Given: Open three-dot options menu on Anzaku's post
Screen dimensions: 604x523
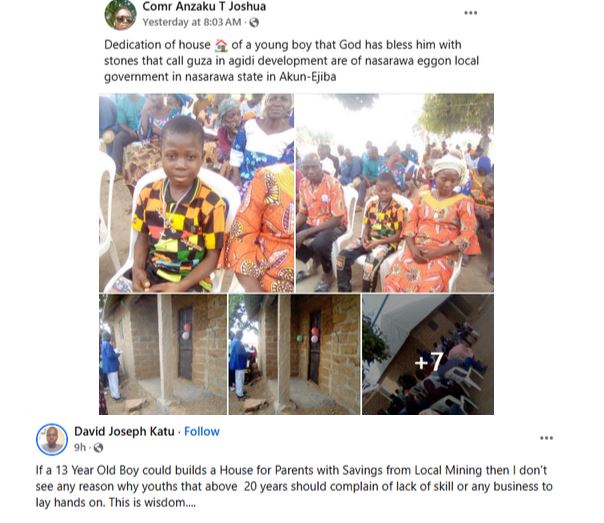Looking at the screenshot, I should pos(471,13).
